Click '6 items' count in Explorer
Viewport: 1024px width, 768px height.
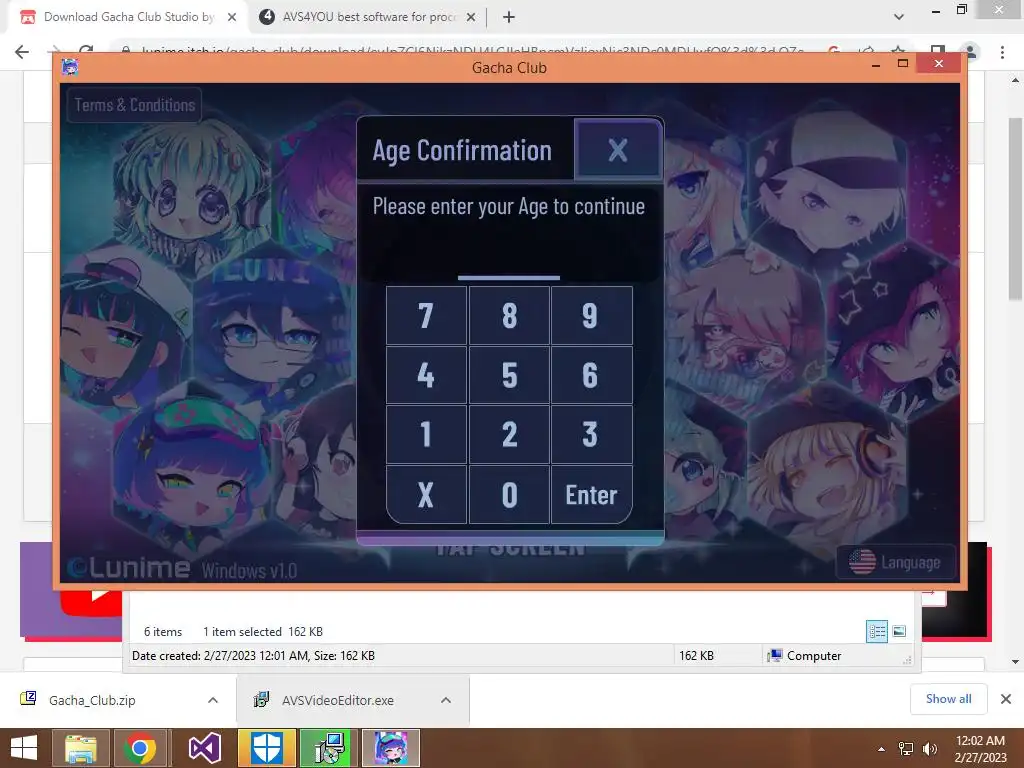click(x=163, y=632)
